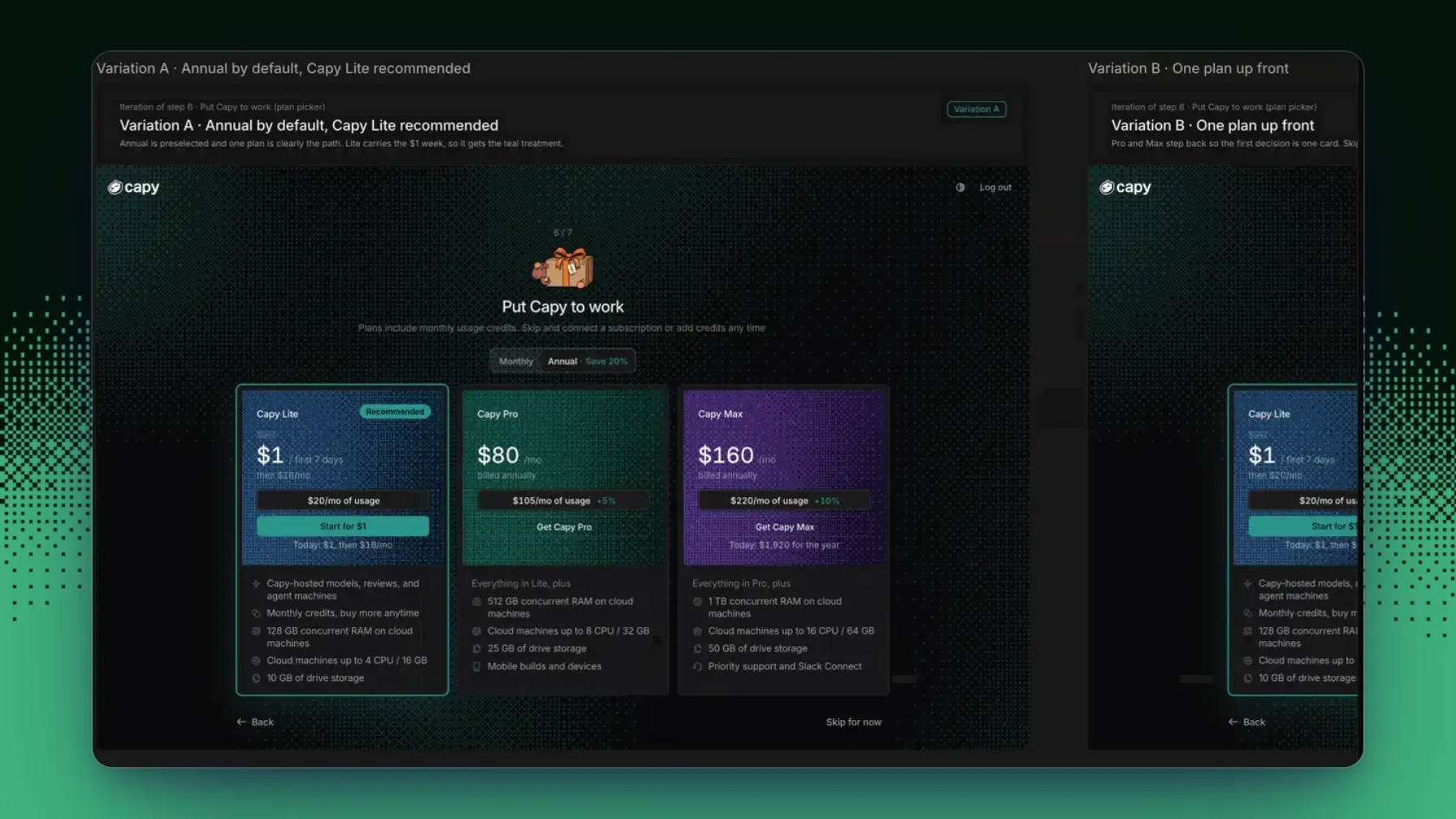
Task: Click the Recommended badge on Capy Lite
Action: (x=395, y=412)
